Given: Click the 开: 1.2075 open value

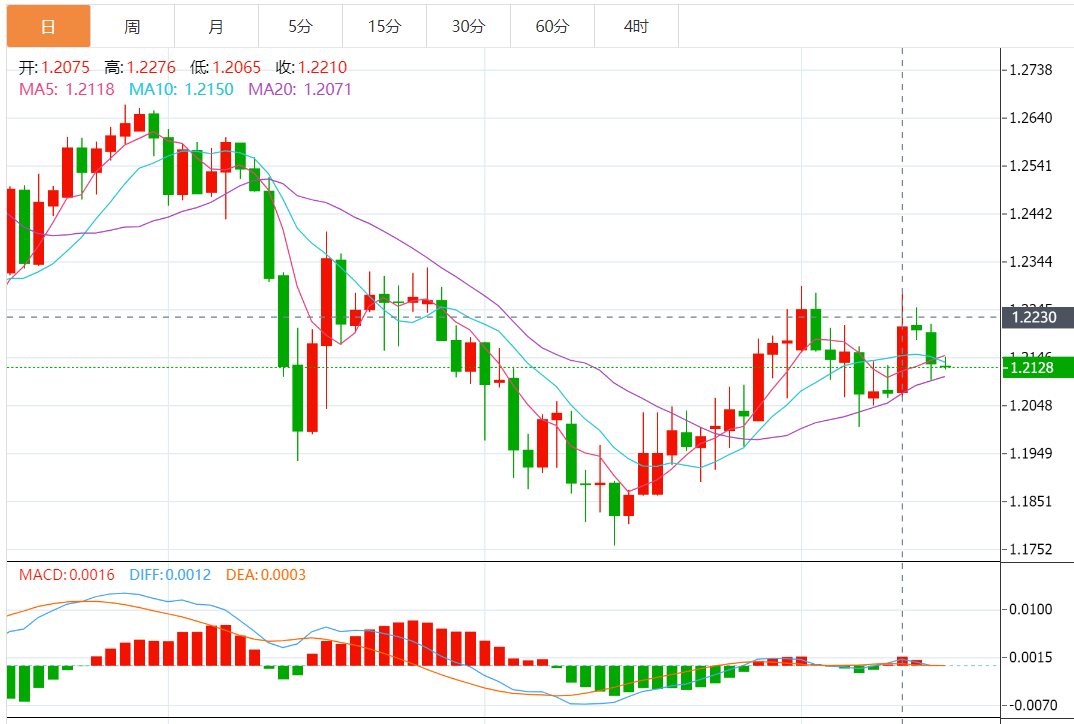Looking at the screenshot, I should (x=54, y=67).
